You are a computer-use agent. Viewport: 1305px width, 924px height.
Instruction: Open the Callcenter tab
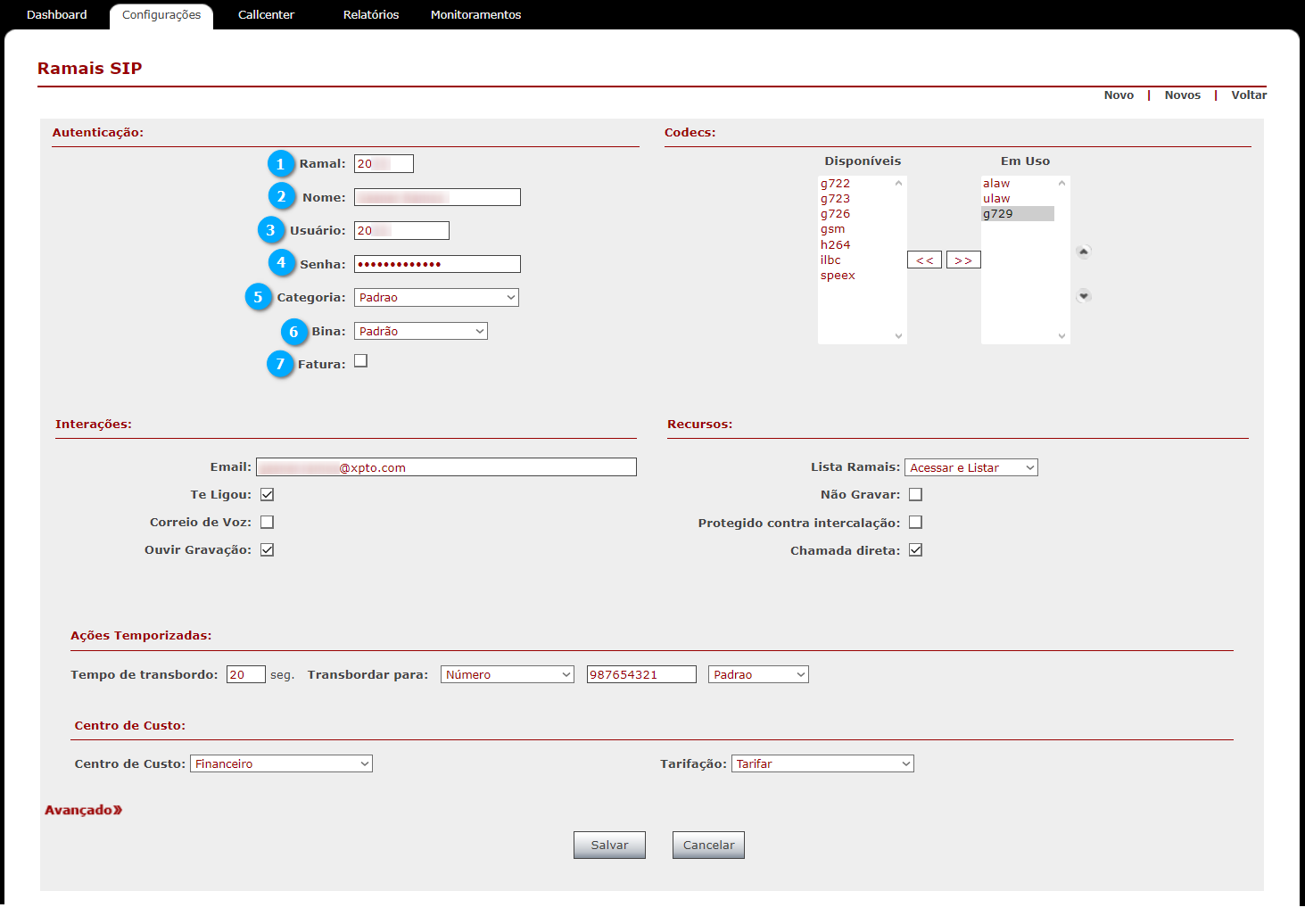click(x=266, y=14)
